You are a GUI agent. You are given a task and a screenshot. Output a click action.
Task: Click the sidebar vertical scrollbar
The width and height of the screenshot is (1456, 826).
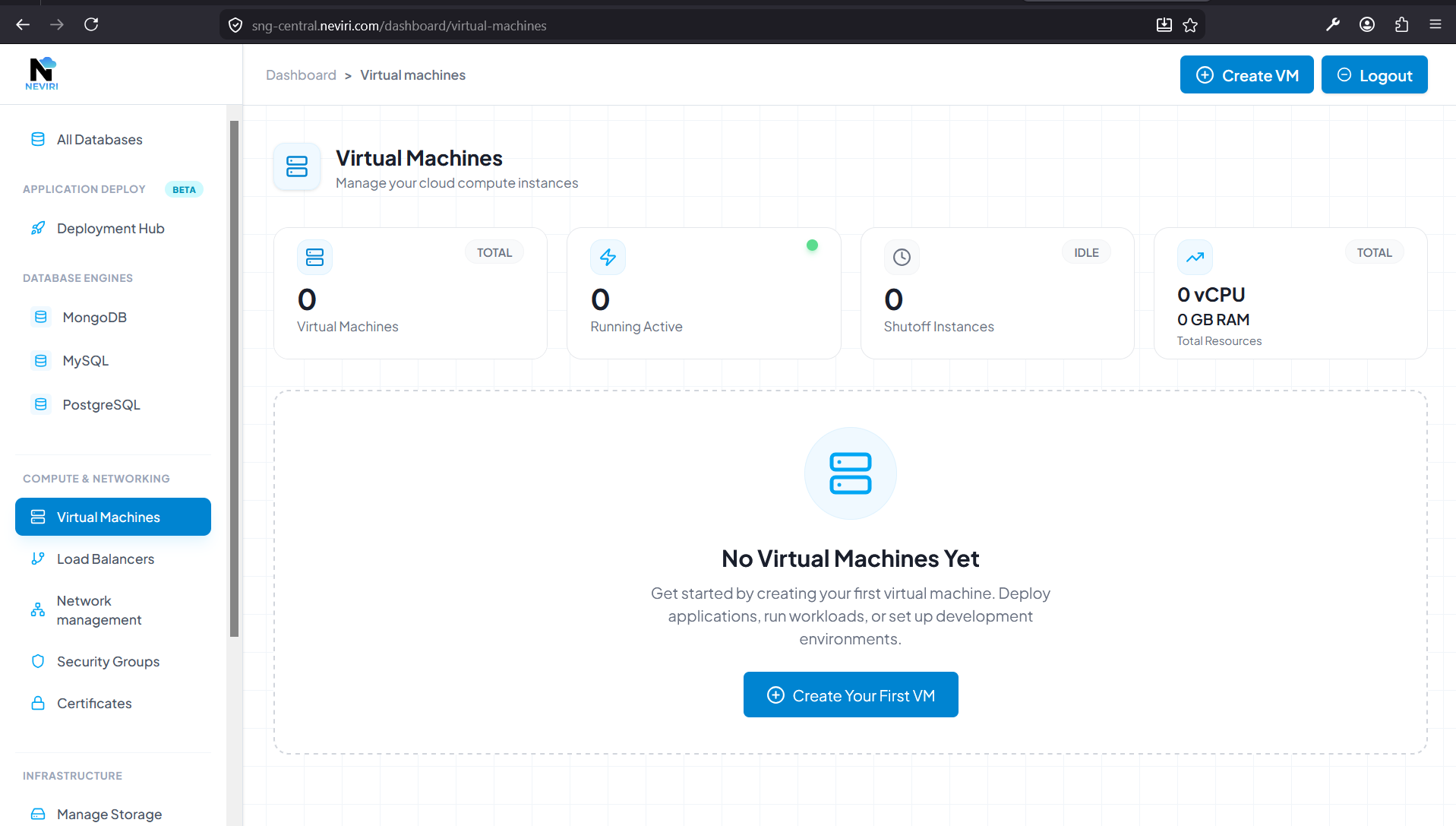tap(234, 378)
